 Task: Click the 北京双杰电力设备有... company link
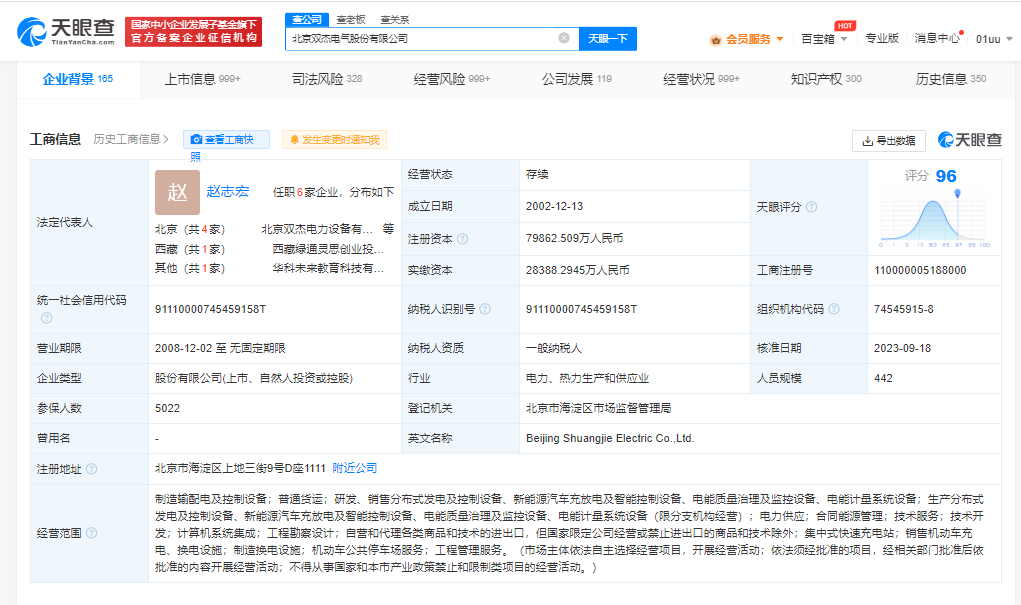(x=317, y=229)
